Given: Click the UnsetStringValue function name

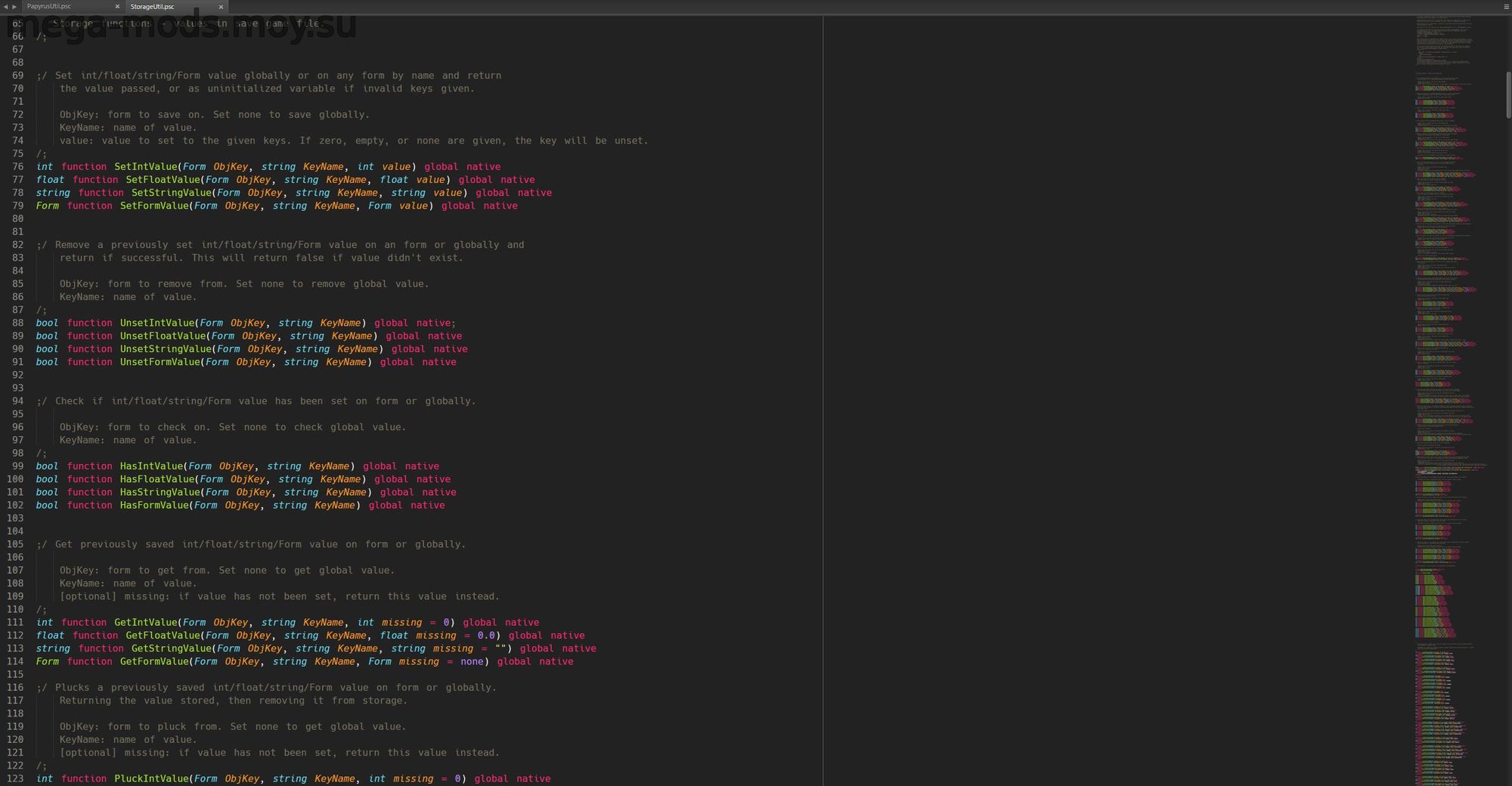Looking at the screenshot, I should (x=166, y=349).
